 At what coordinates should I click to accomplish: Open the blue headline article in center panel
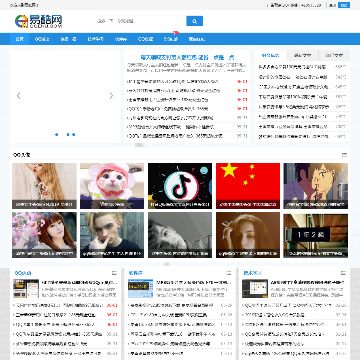pyautogui.click(x=187, y=57)
